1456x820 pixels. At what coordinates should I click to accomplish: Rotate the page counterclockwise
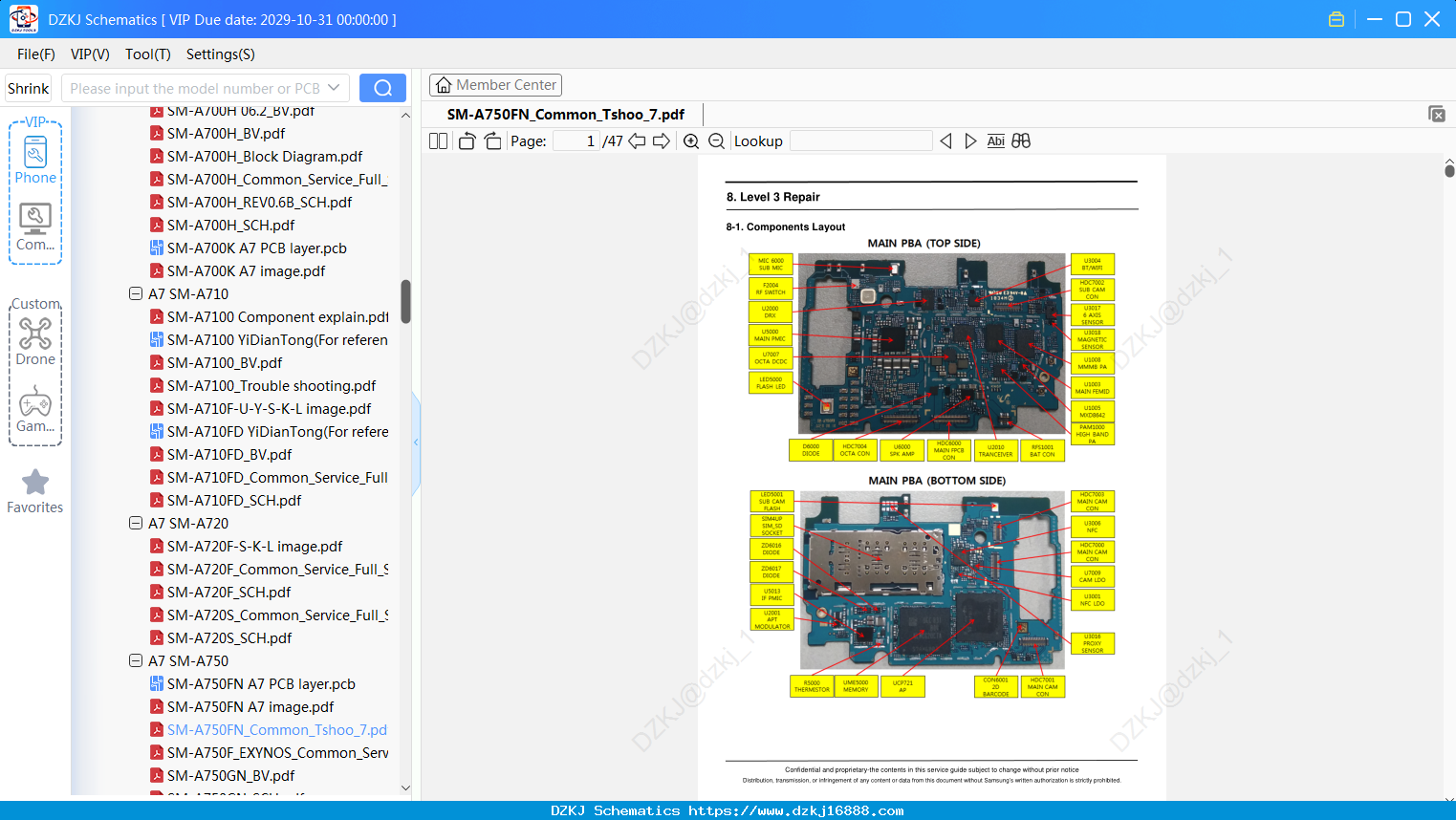(x=467, y=140)
